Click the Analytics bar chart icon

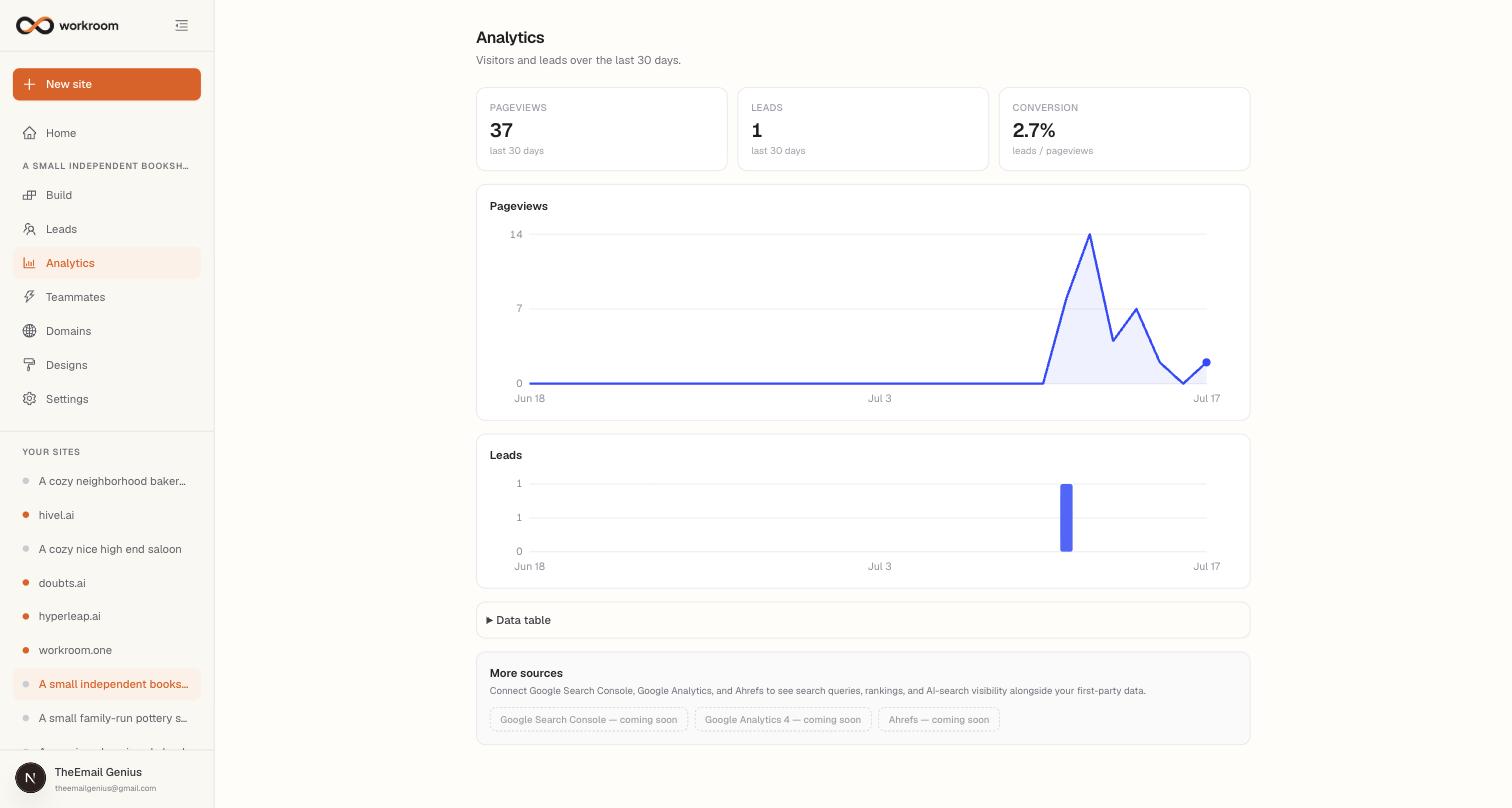coord(30,263)
